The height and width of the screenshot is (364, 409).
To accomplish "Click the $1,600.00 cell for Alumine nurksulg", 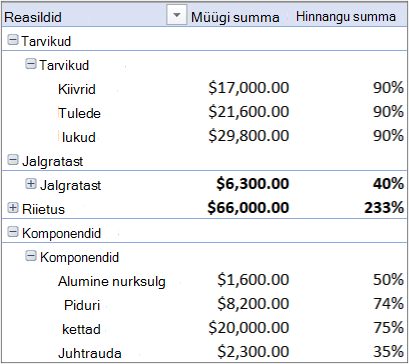I will 253,280.
